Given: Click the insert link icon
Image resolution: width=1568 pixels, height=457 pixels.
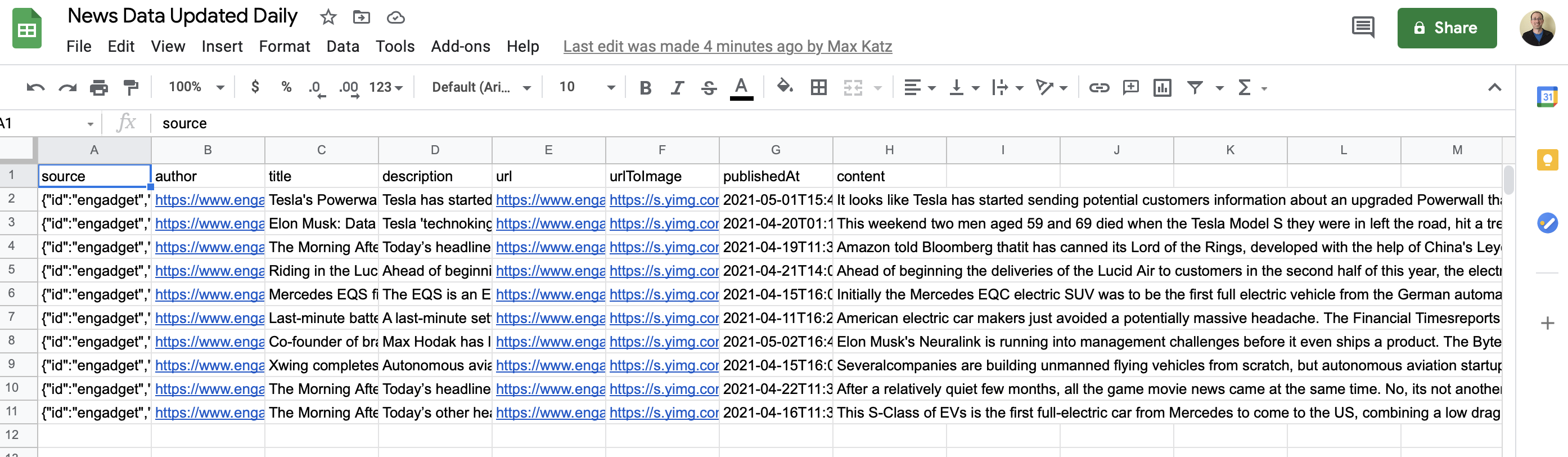Looking at the screenshot, I should 1099,88.
